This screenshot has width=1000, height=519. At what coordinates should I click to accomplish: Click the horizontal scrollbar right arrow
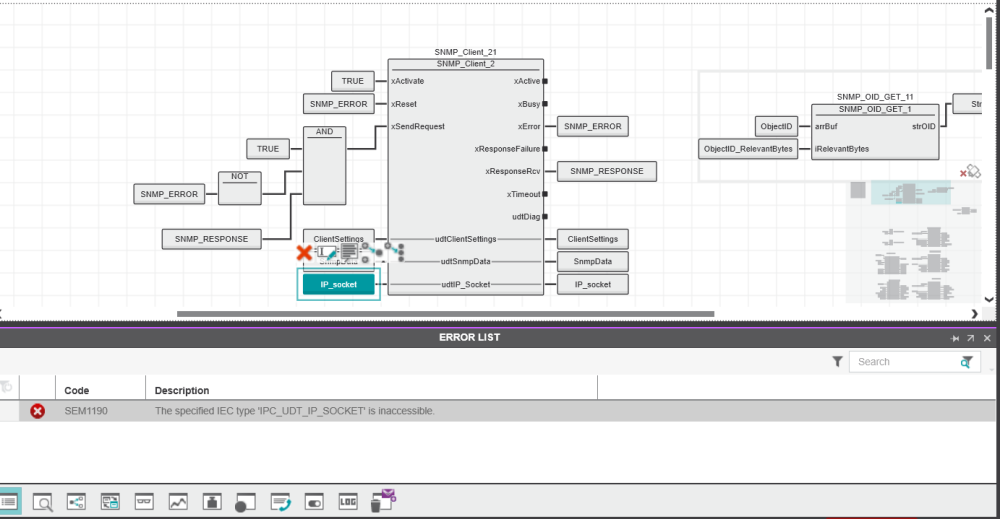coord(974,314)
